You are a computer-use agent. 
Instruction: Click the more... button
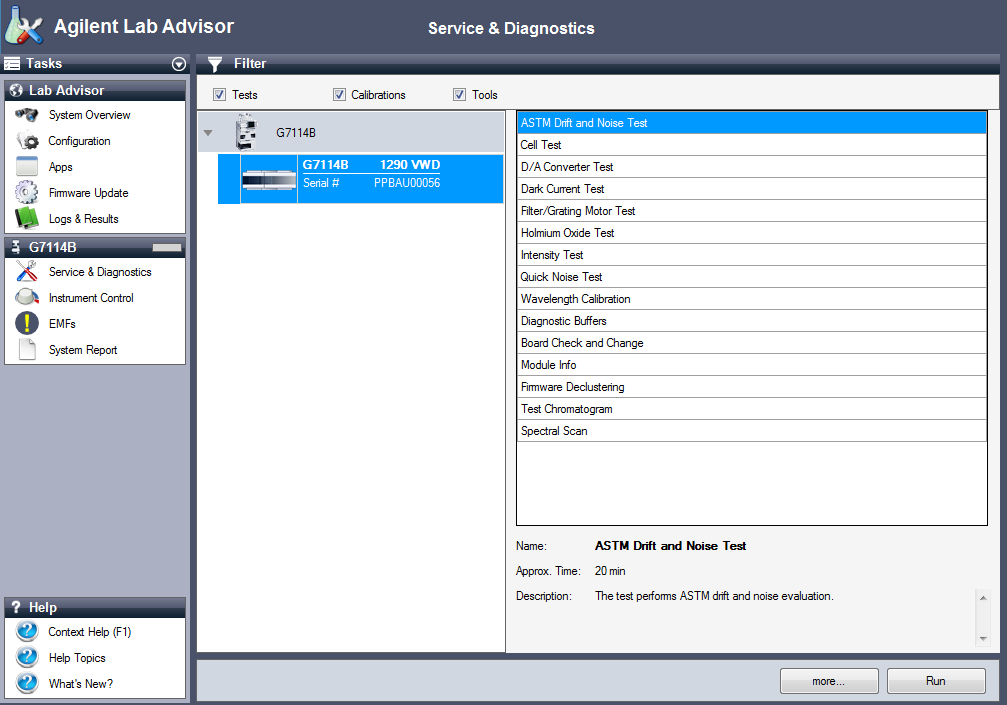coord(829,680)
